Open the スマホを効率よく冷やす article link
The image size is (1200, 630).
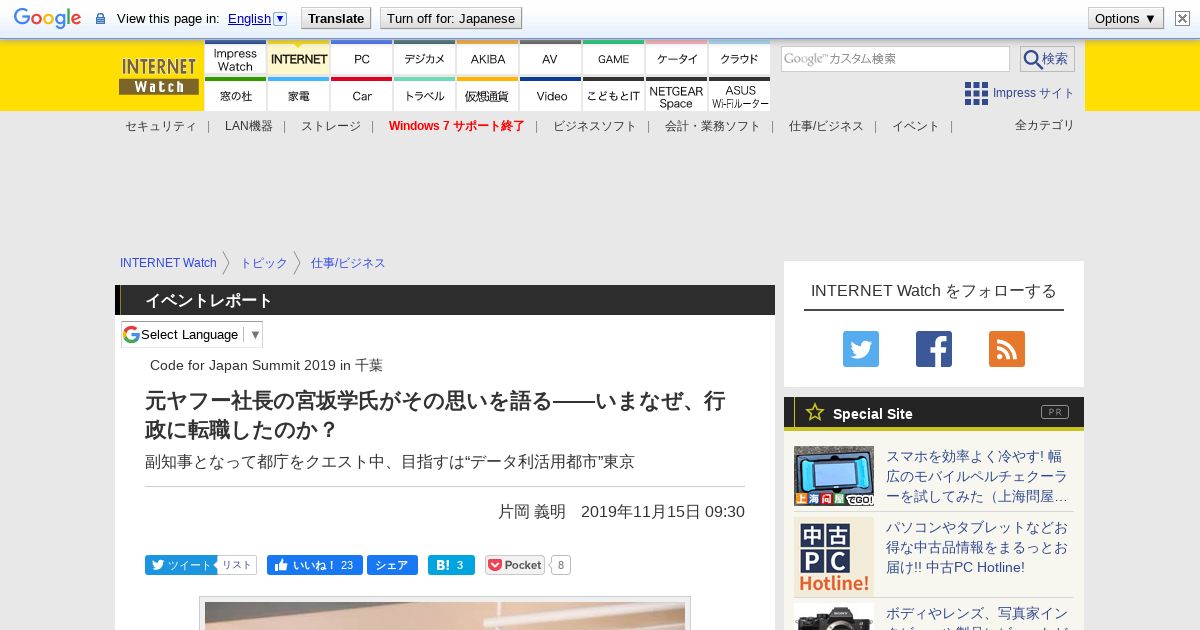point(977,476)
